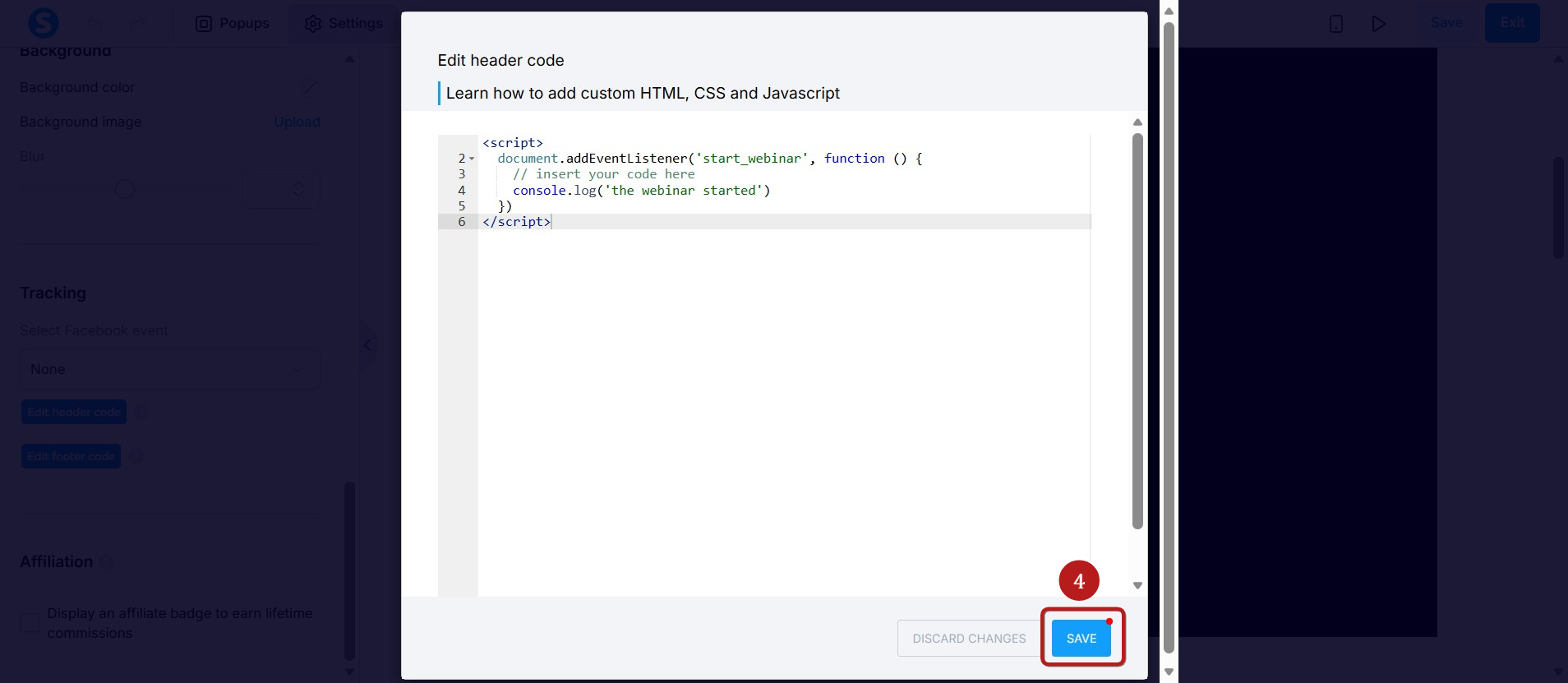The height and width of the screenshot is (683, 1568).
Task: Click code editor scrollbar up arrow
Action: (x=1137, y=122)
